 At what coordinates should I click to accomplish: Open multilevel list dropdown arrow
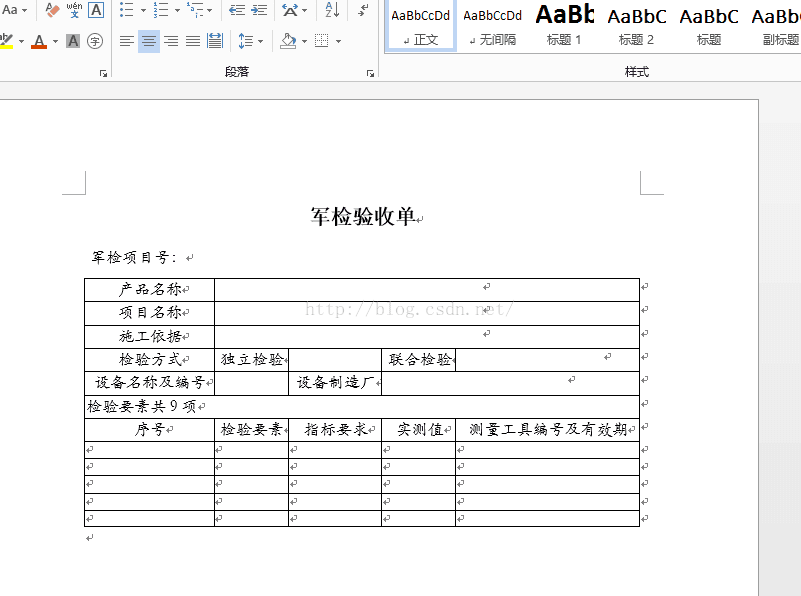209,10
